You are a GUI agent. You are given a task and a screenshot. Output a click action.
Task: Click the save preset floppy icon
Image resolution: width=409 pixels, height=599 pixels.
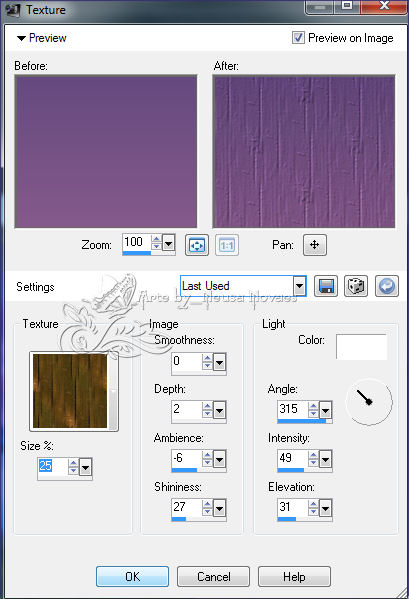click(x=326, y=286)
